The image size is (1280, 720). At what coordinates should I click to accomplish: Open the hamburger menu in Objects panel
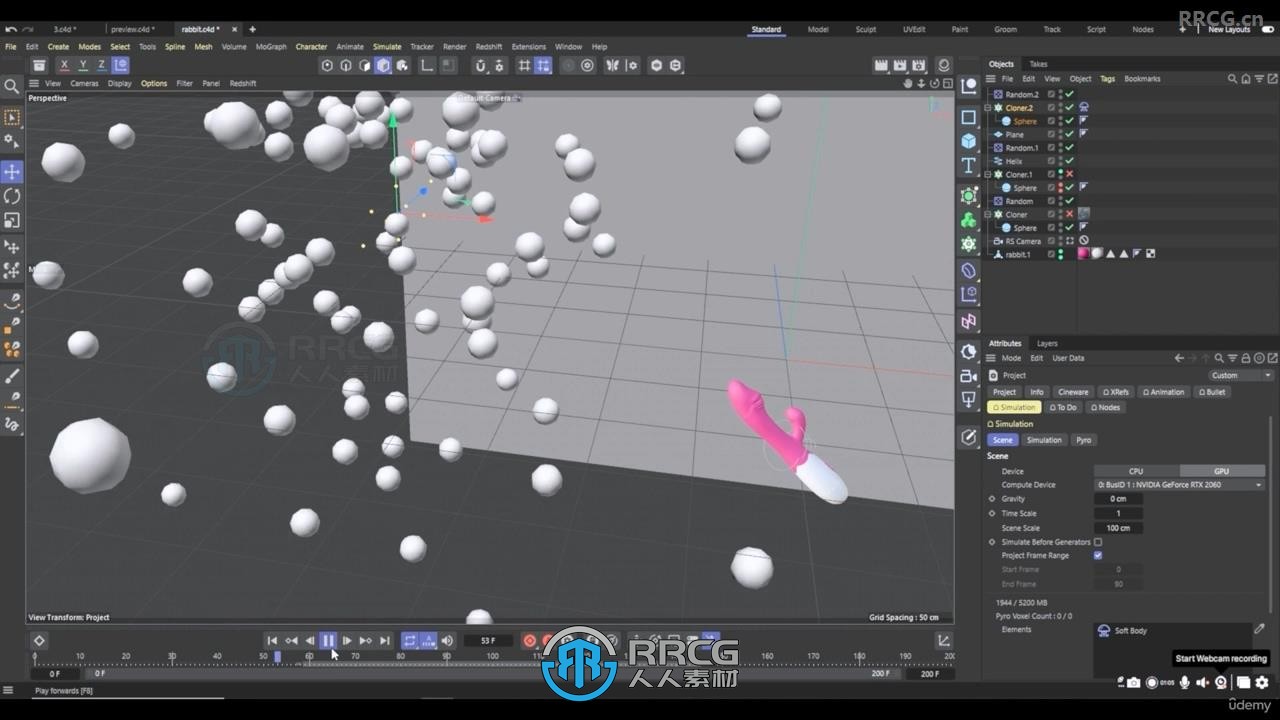[x=991, y=79]
